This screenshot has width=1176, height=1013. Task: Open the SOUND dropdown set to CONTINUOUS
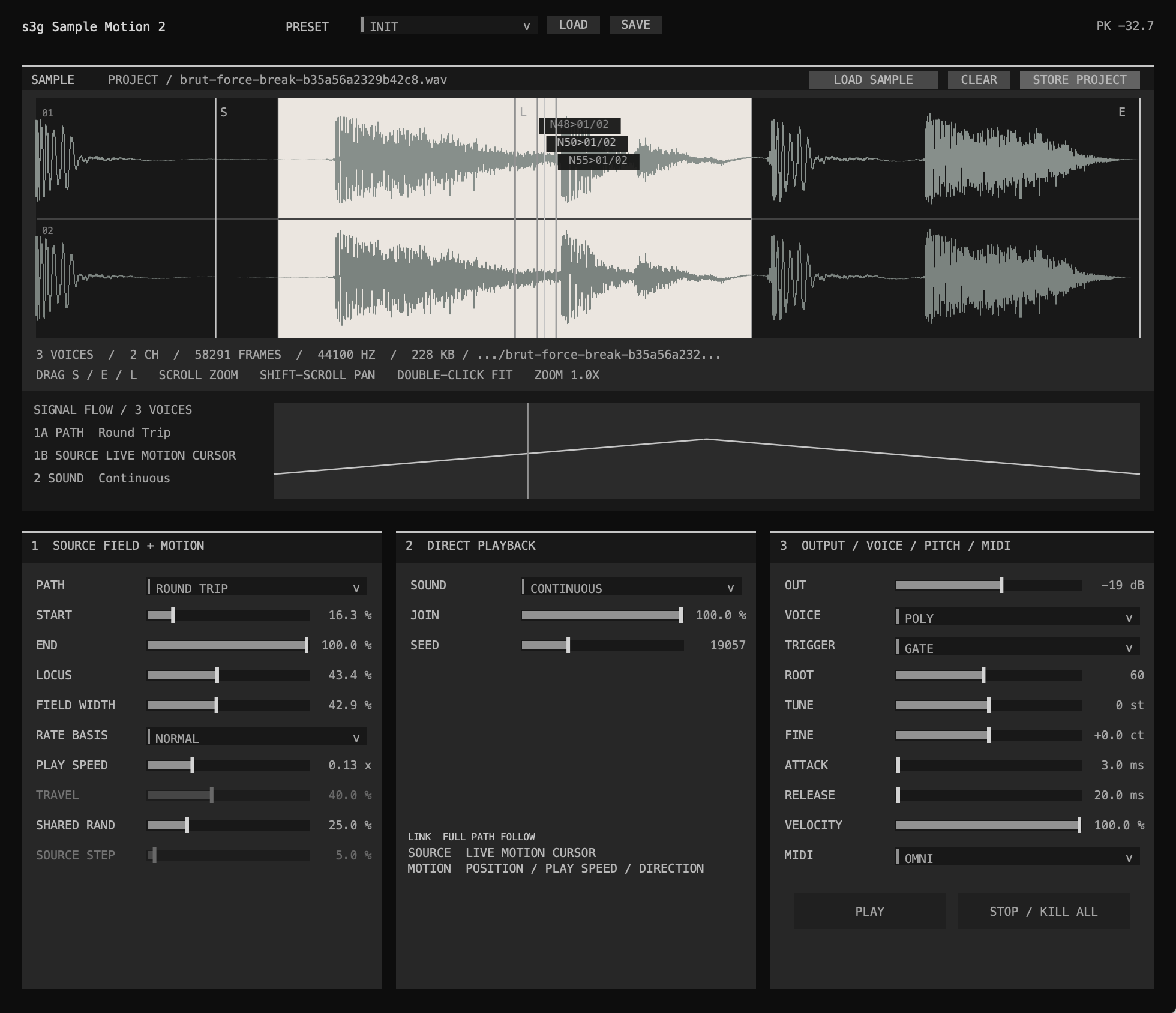(631, 587)
